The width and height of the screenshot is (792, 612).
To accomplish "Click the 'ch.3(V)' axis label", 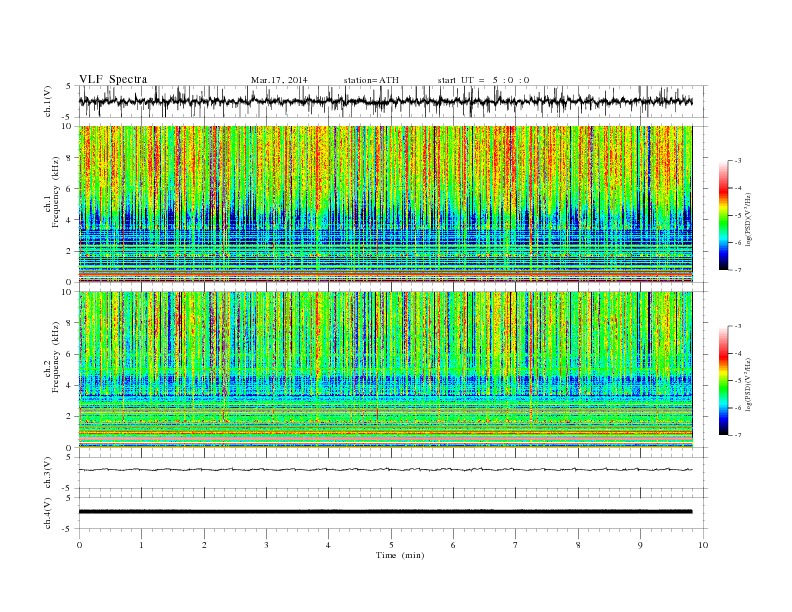I will tap(48, 474).
